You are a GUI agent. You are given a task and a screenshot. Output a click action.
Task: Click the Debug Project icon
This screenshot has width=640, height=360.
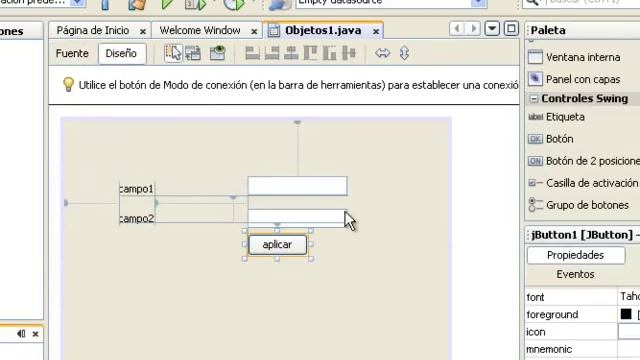pos(196,4)
